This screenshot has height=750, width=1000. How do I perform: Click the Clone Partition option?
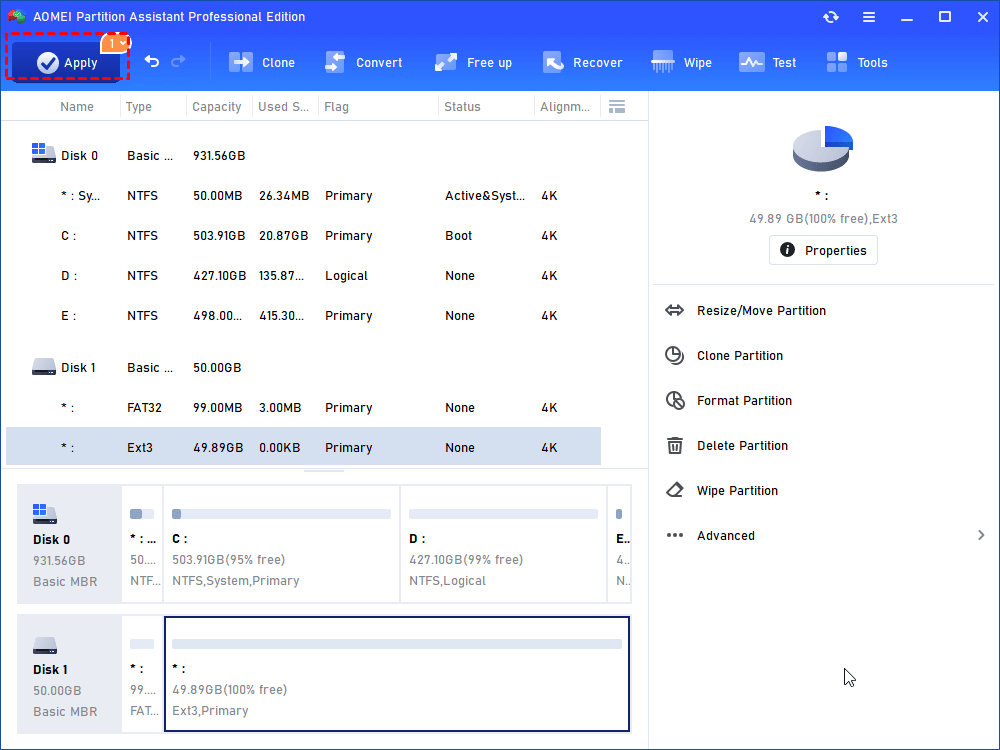740,356
